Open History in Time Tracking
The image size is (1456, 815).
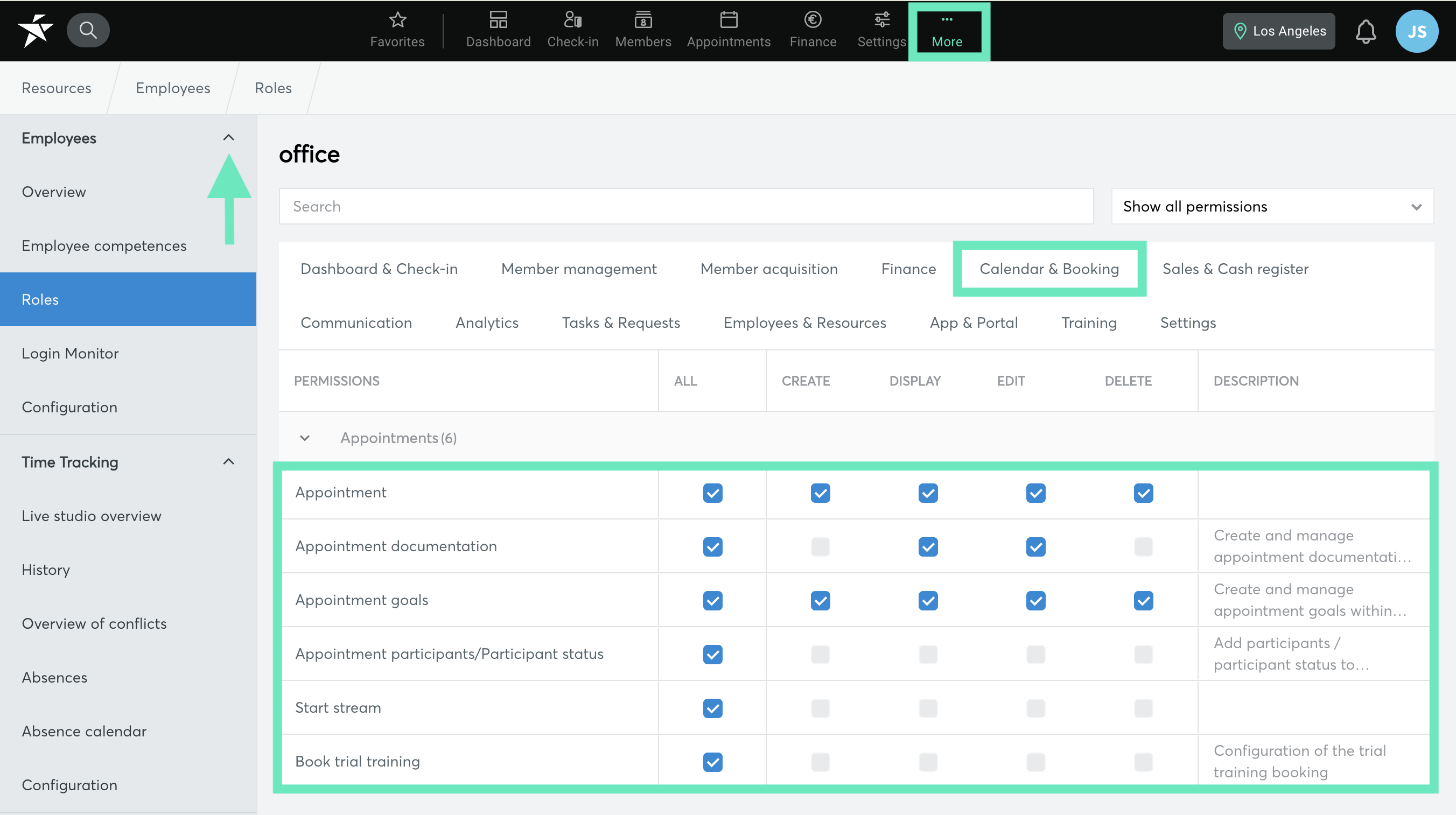click(128, 570)
